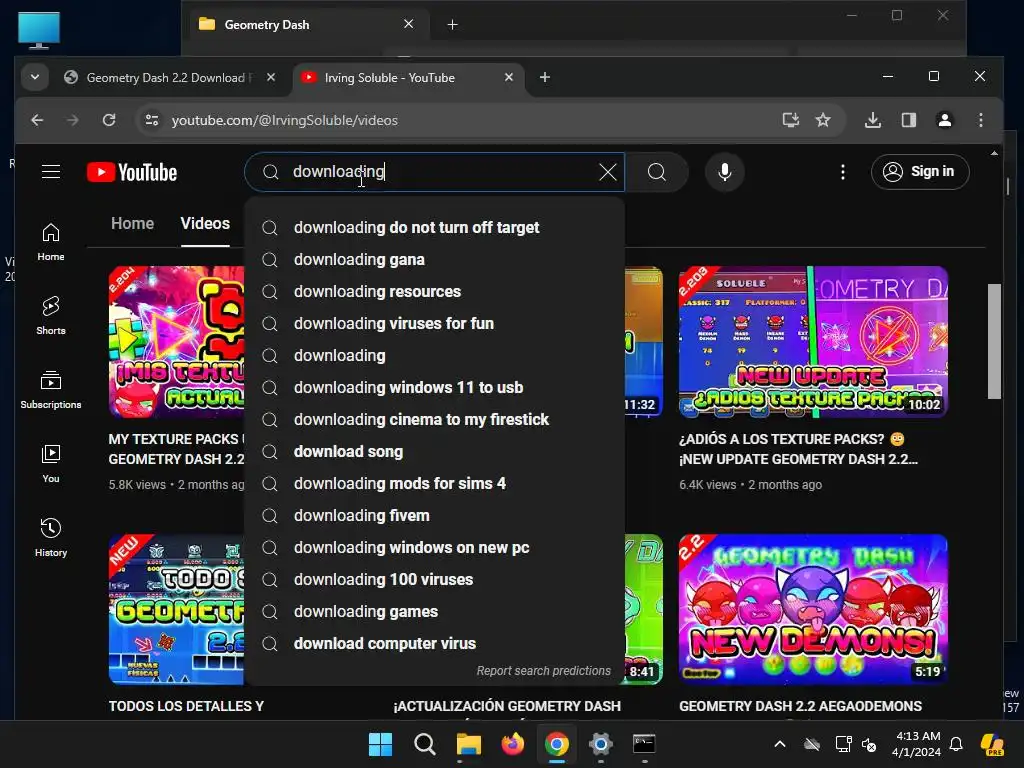Select the Irving Soluble - YouTube tab
Image resolution: width=1024 pixels, height=768 pixels.
coord(408,78)
